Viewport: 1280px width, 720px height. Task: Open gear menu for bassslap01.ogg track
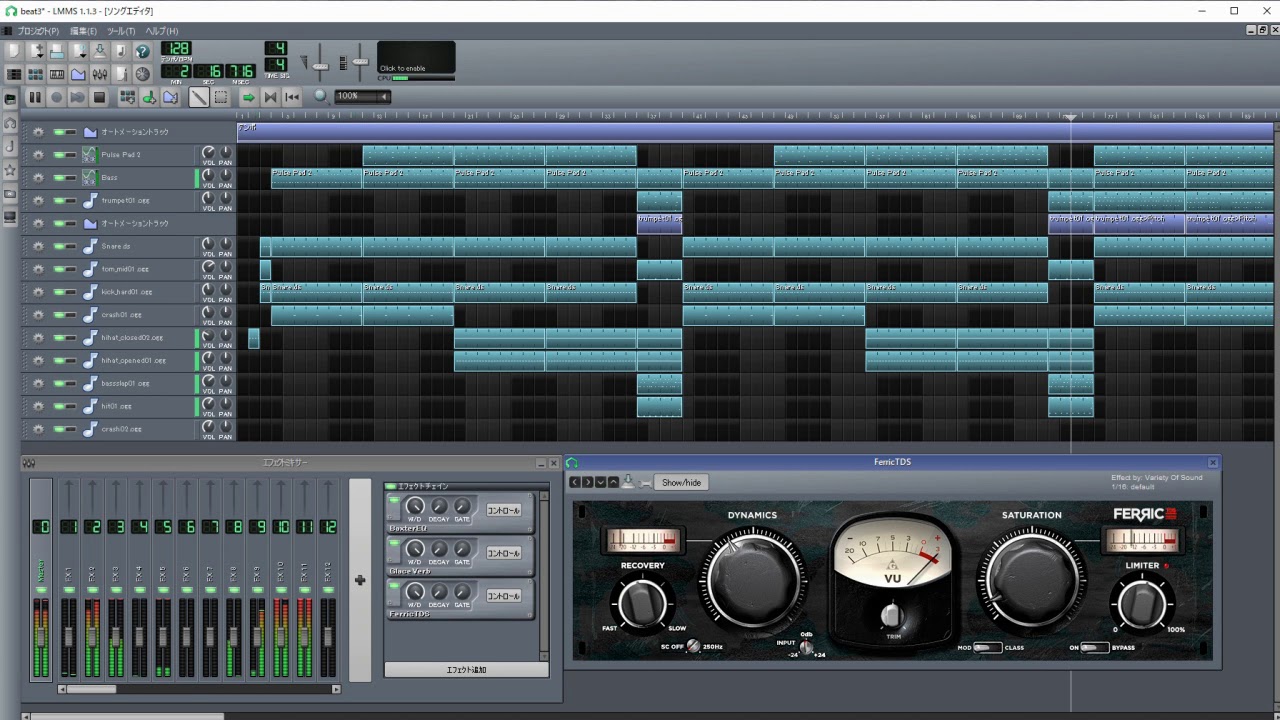(x=38, y=384)
